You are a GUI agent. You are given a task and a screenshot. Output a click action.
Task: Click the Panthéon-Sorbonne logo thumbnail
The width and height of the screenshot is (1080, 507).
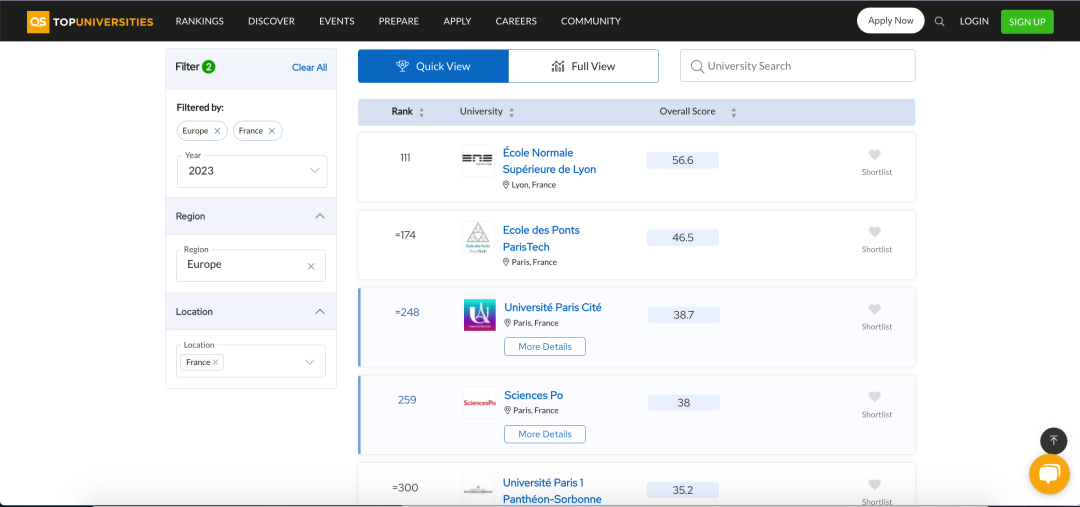tap(478, 489)
